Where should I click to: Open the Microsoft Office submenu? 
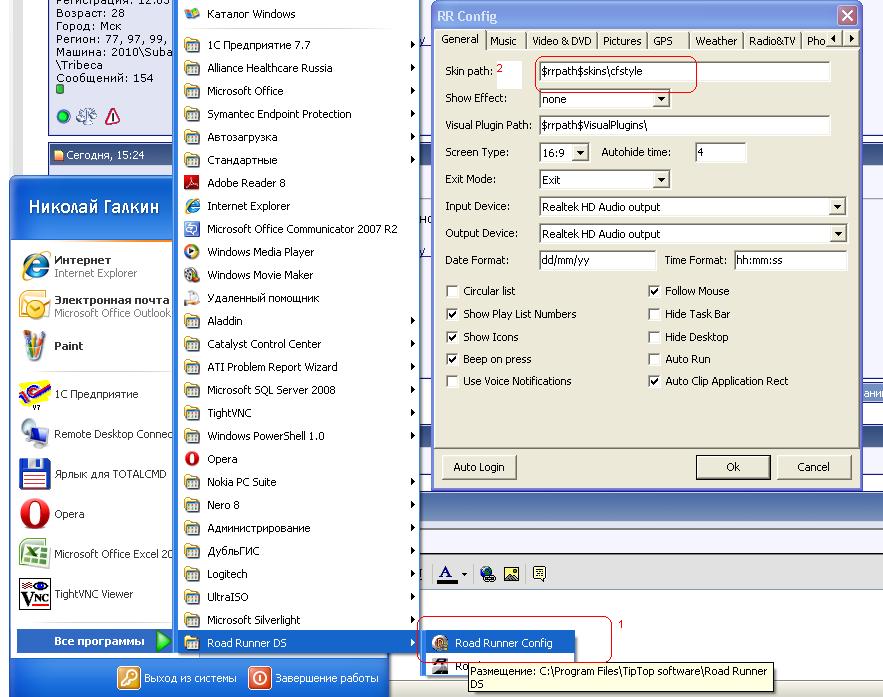tap(245, 91)
